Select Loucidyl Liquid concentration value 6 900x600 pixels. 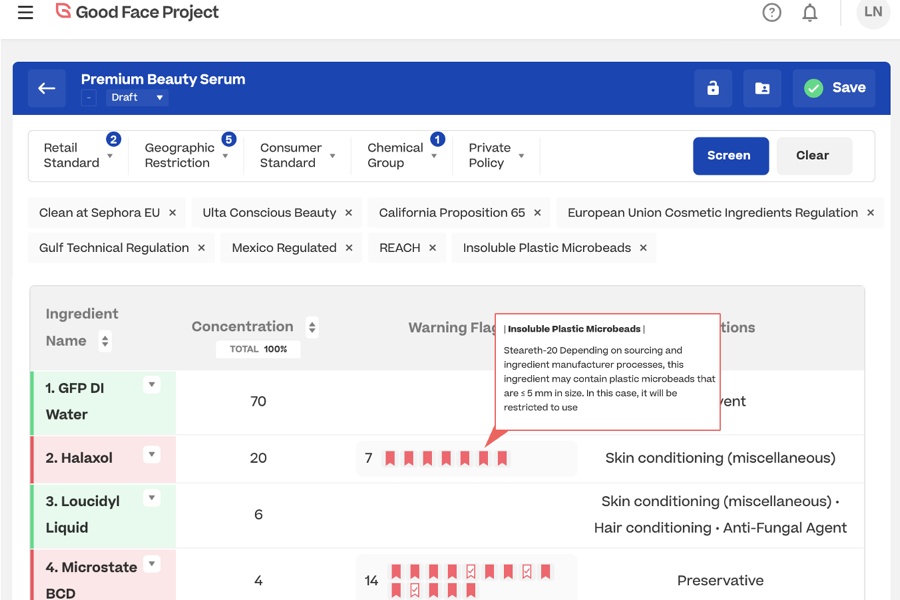point(258,514)
